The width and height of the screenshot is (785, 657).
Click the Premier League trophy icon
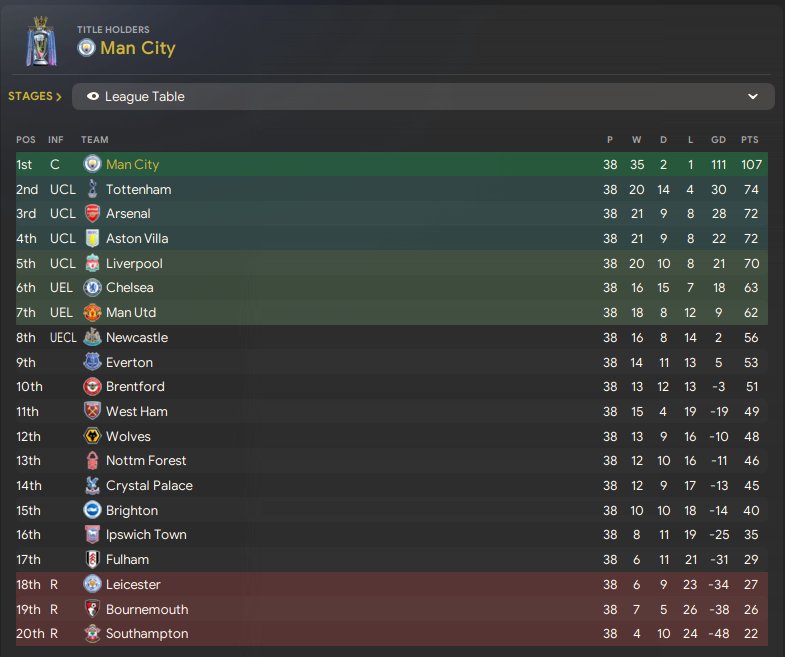(41, 41)
